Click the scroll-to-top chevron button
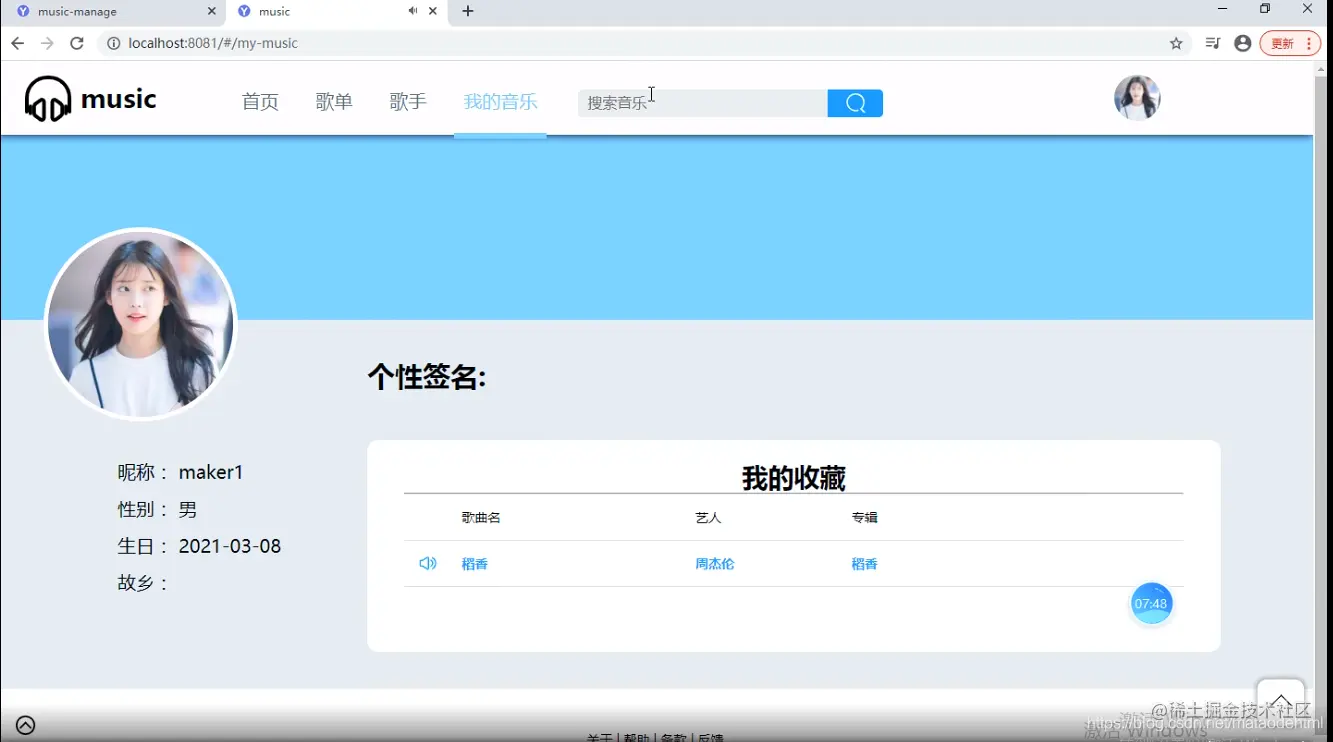Screen dimensions: 1333x742 pos(1281,703)
